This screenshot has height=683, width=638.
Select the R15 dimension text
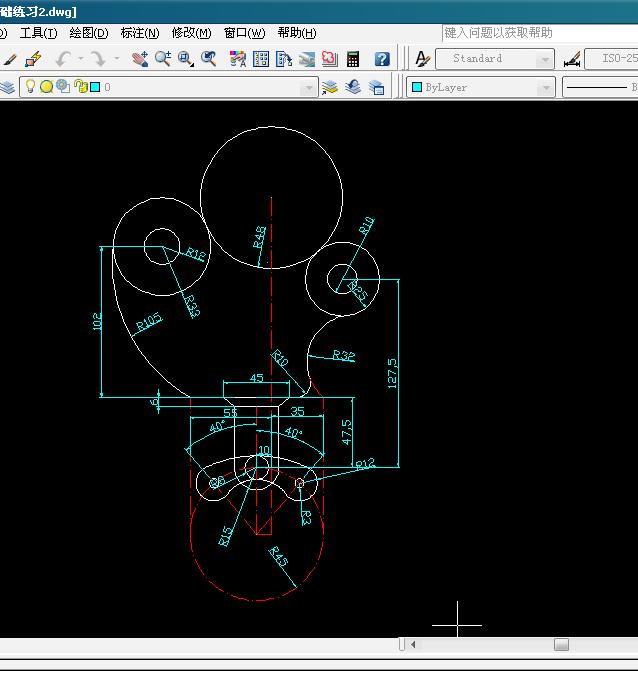225,536
